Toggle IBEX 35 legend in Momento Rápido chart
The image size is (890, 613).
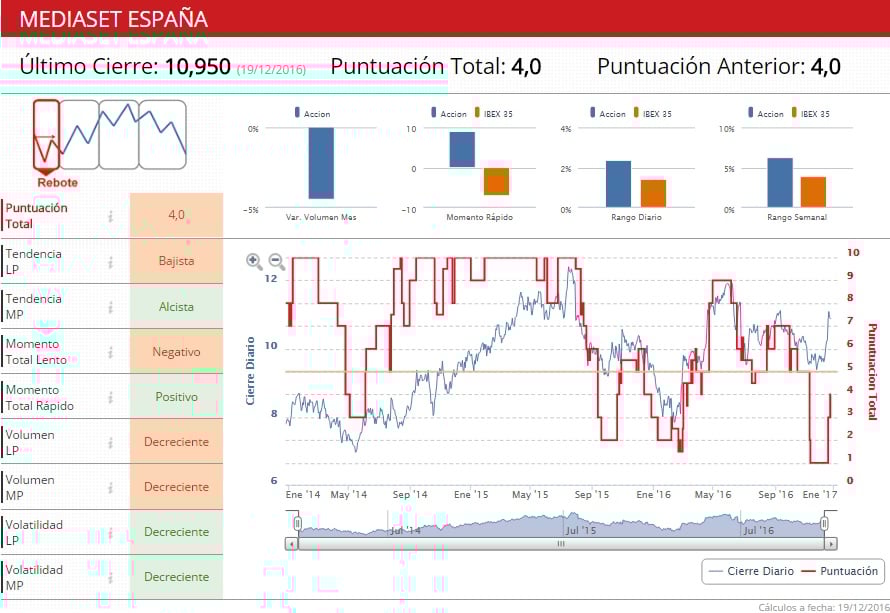[x=493, y=114]
